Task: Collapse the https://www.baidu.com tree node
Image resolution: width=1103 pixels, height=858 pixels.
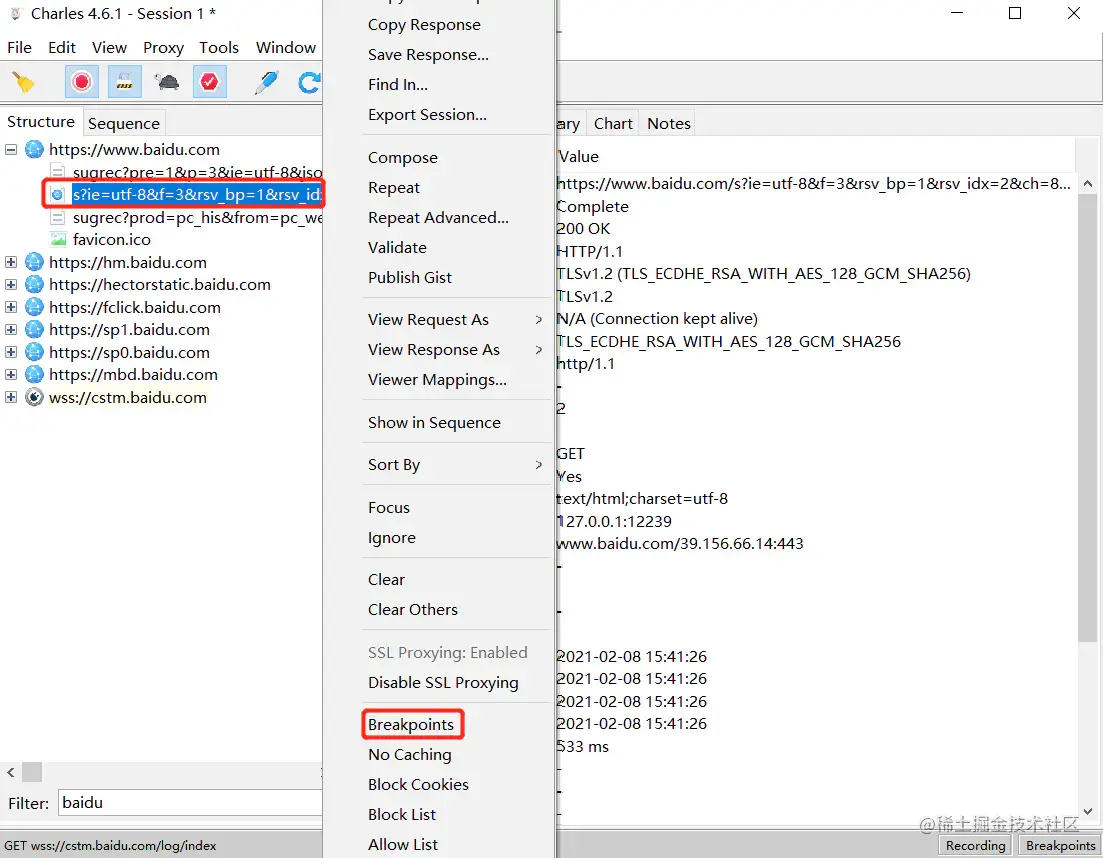Action: (x=11, y=149)
